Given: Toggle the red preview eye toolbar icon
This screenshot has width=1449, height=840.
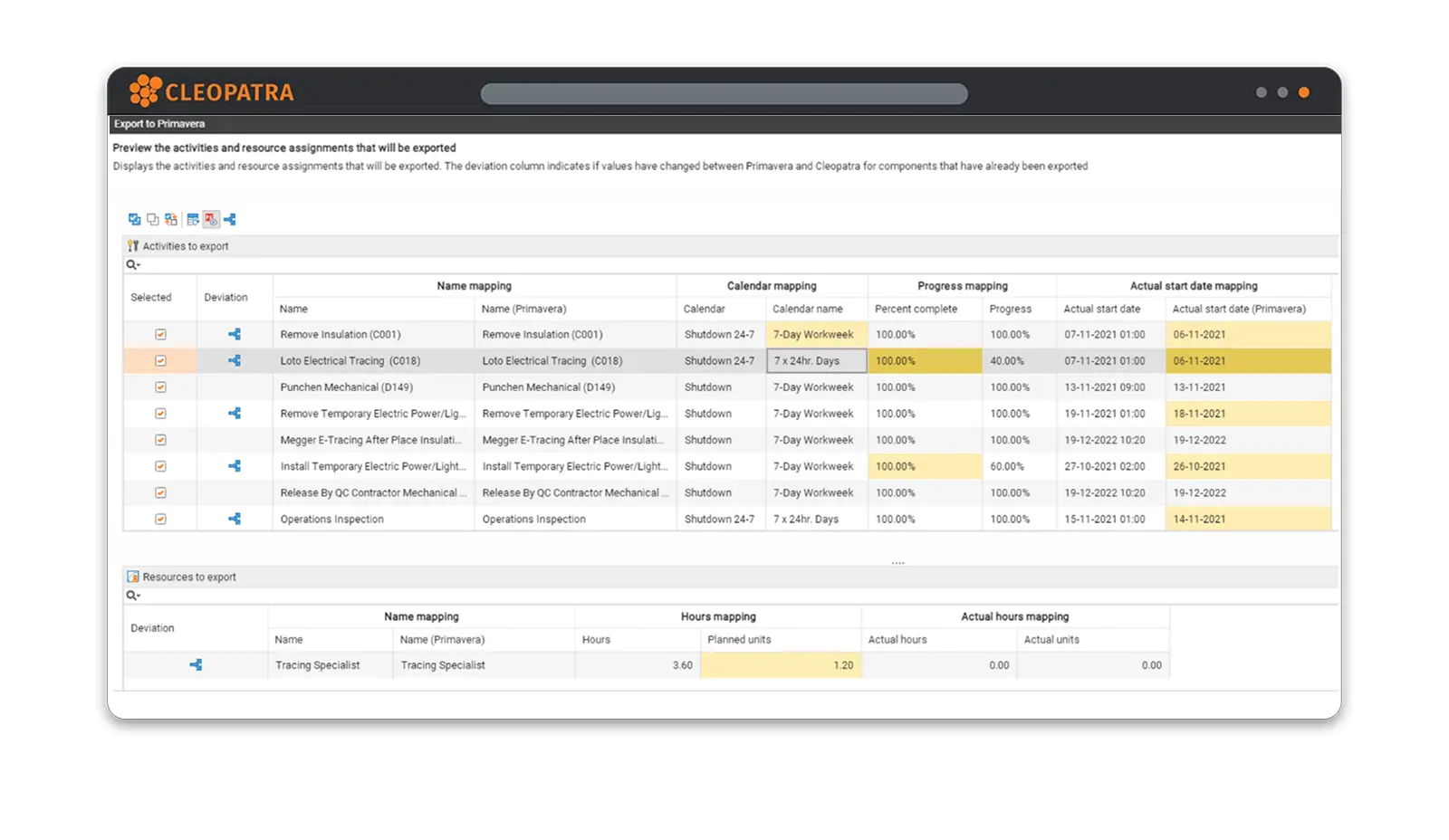Looking at the screenshot, I should pyautogui.click(x=211, y=219).
